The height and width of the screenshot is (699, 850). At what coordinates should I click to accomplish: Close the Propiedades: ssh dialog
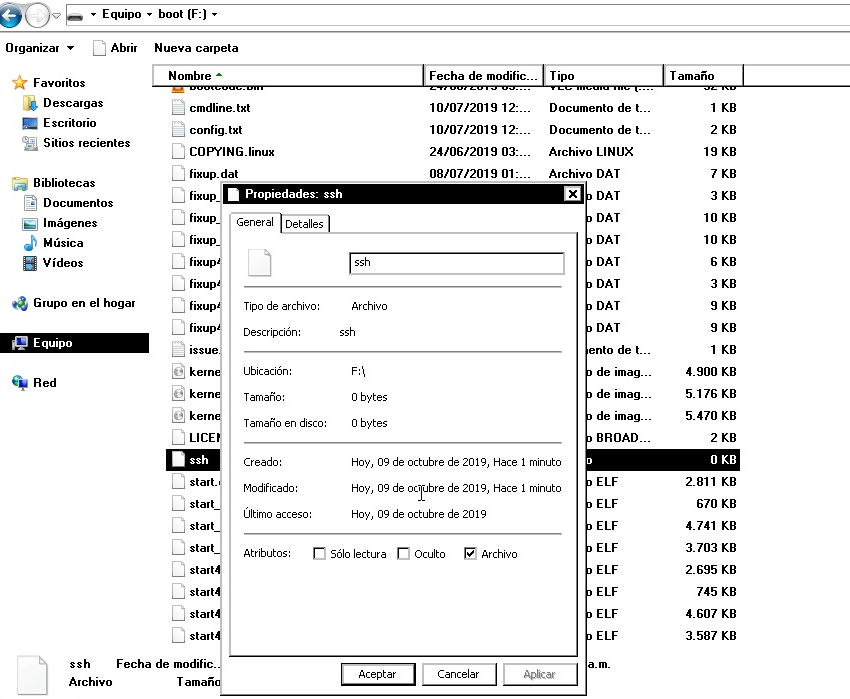572,194
